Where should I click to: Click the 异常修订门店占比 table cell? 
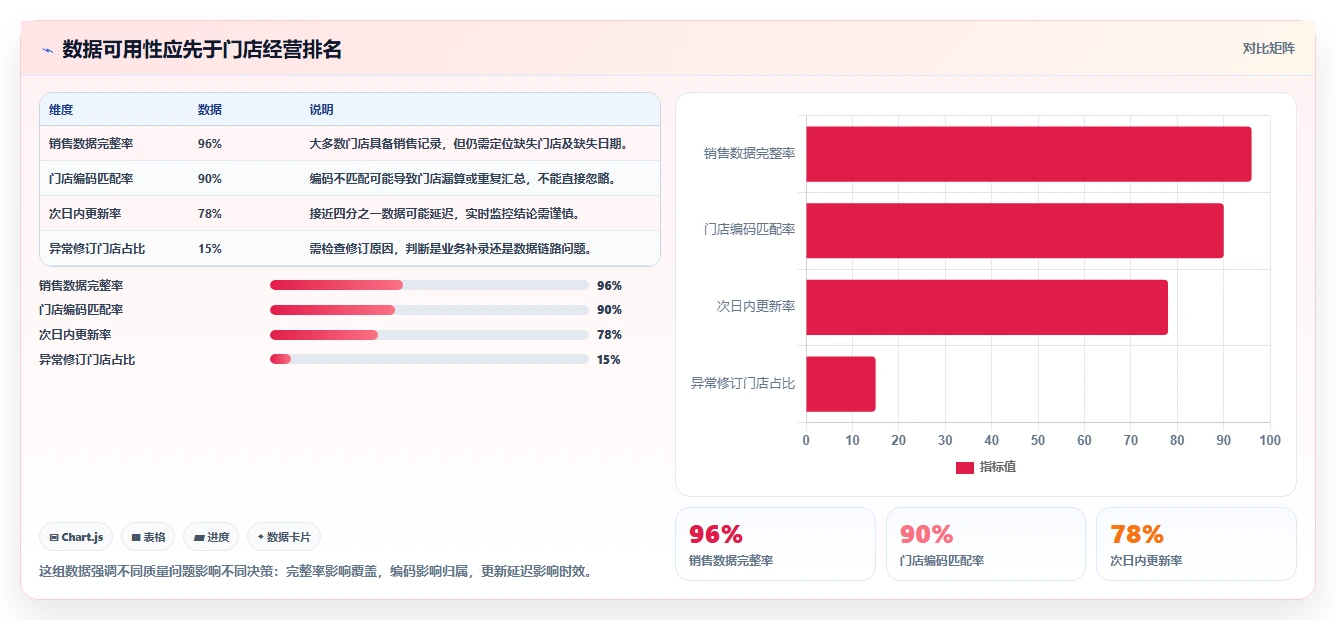(97, 249)
